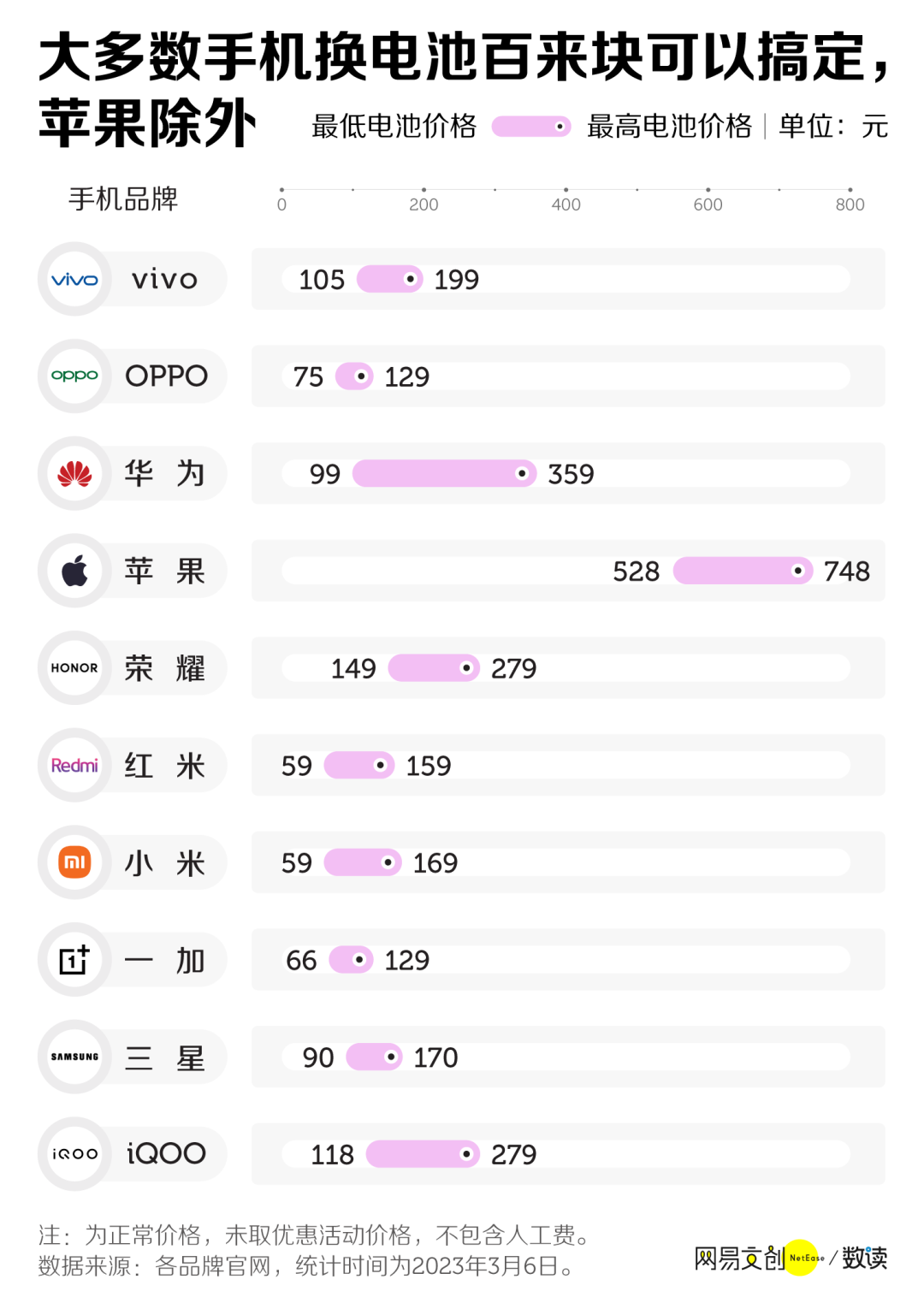
Task: Click the pink legend pill sample
Action: tap(530, 127)
